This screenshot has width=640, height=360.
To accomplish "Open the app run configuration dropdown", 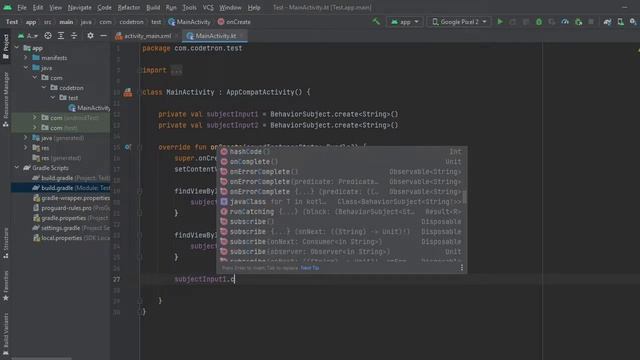I will (x=405, y=22).
